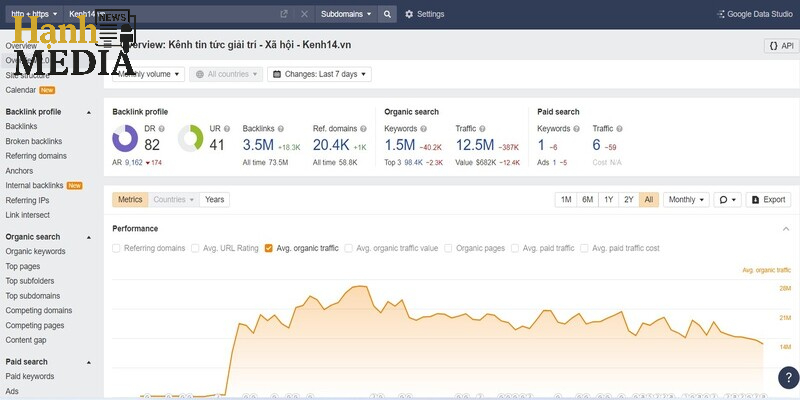Select the 1M time range
The height and width of the screenshot is (400, 800).
point(566,199)
